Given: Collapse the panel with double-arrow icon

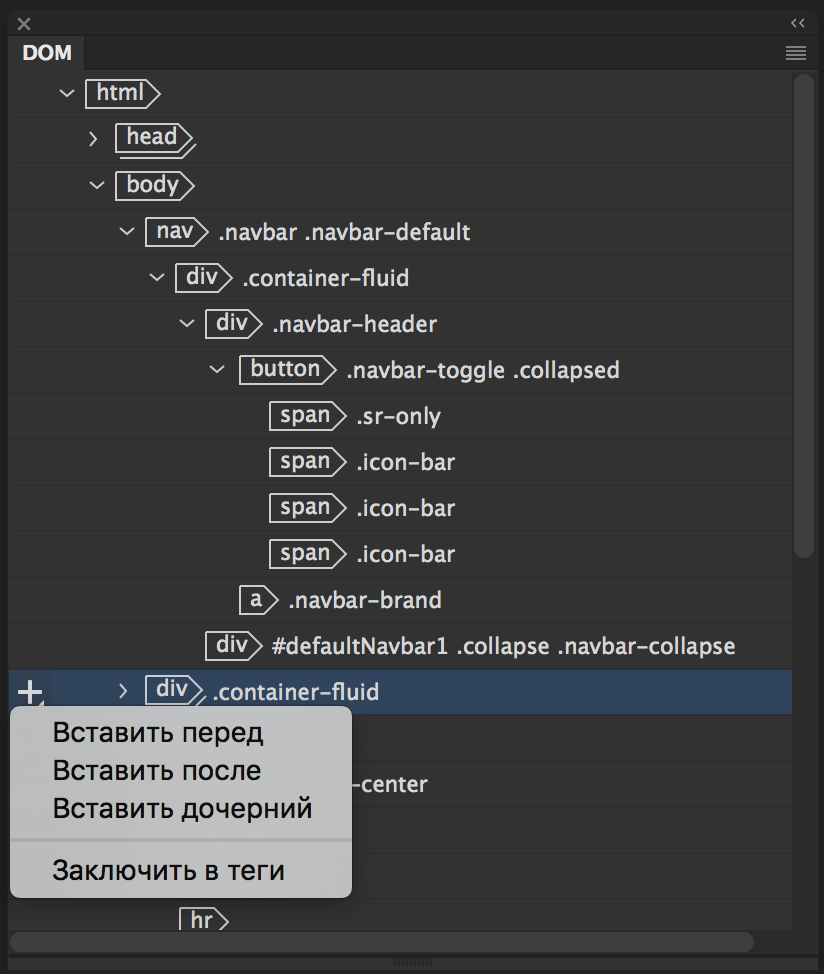Looking at the screenshot, I should pyautogui.click(x=797, y=23).
